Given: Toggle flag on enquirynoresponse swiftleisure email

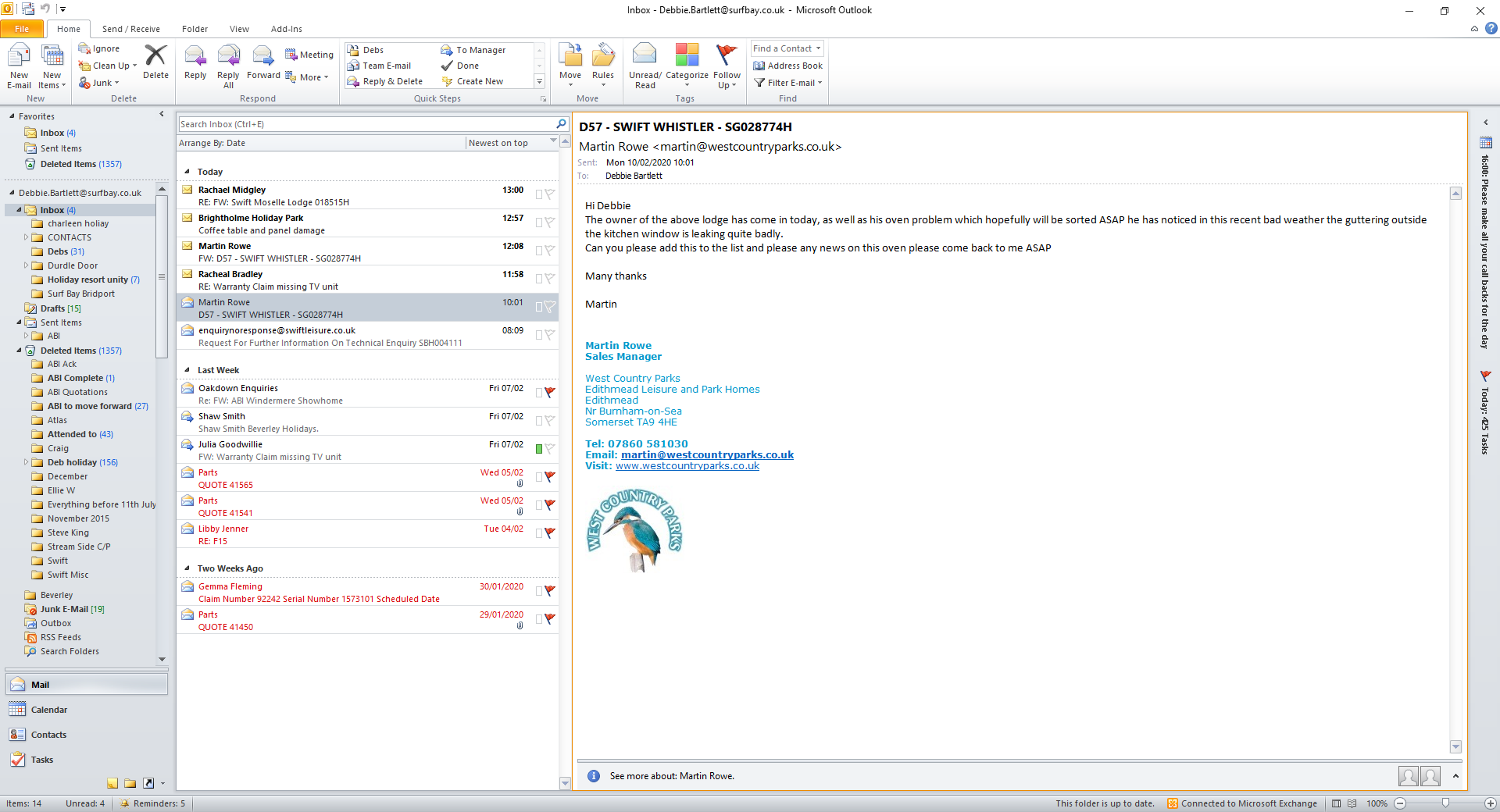Looking at the screenshot, I should click(550, 335).
